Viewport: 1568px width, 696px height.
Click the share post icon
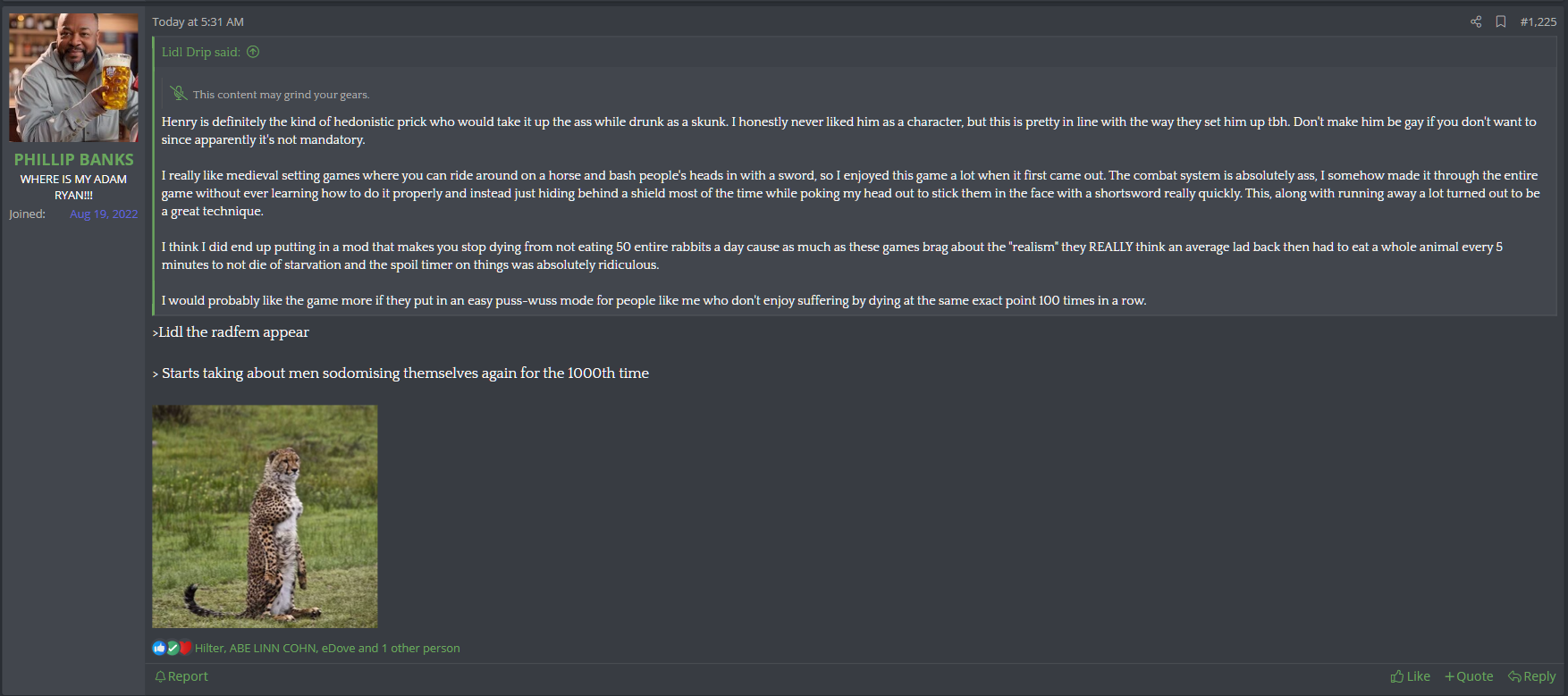[1476, 21]
